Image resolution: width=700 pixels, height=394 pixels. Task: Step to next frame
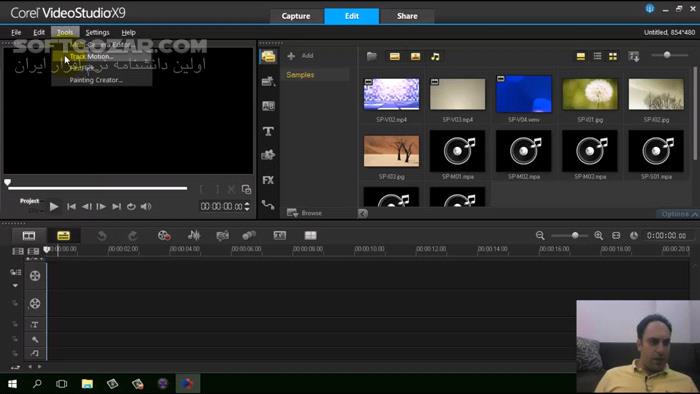coord(101,207)
